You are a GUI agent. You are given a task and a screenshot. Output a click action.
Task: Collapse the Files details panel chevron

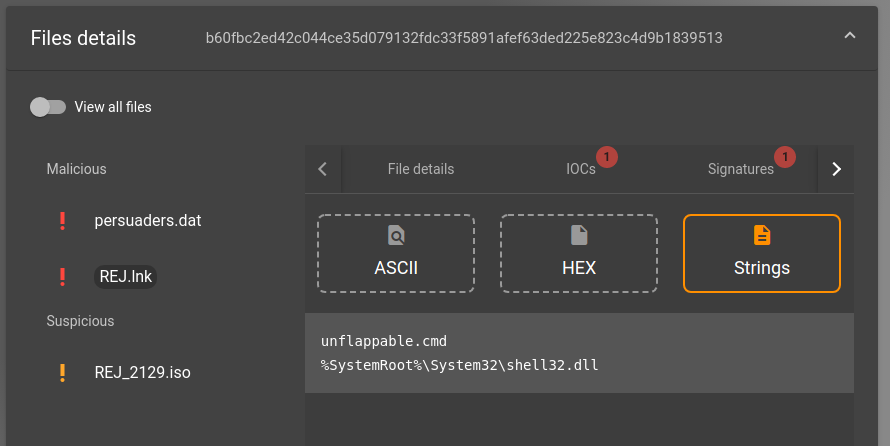tap(850, 36)
